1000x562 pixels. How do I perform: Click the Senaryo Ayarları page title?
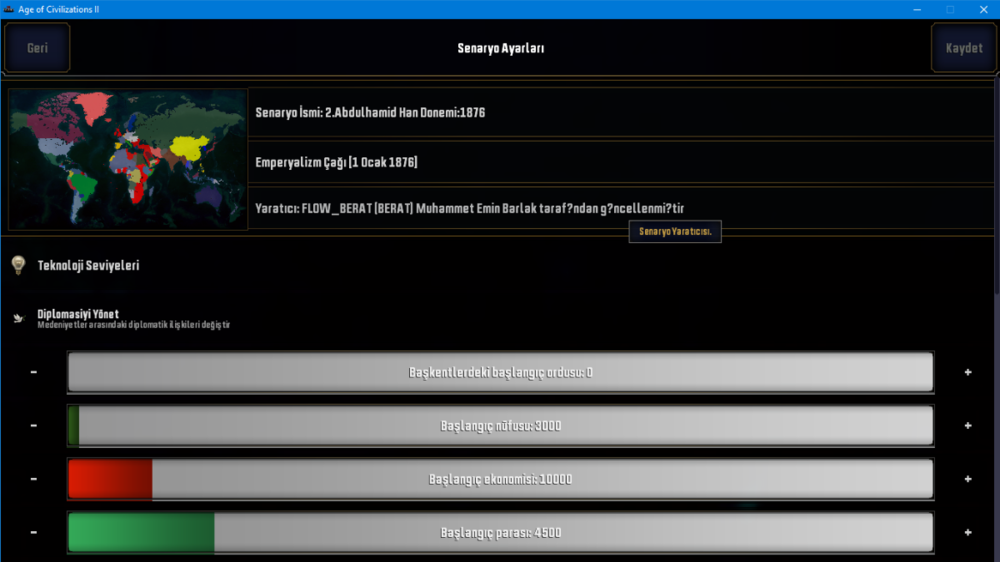pyautogui.click(x=501, y=48)
